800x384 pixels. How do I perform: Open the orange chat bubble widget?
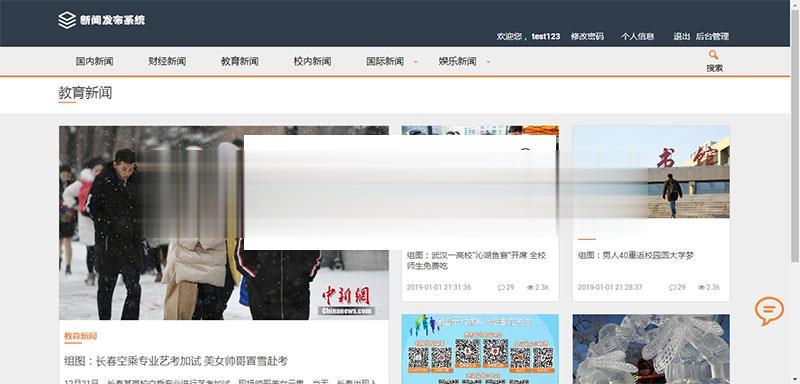coord(769,311)
